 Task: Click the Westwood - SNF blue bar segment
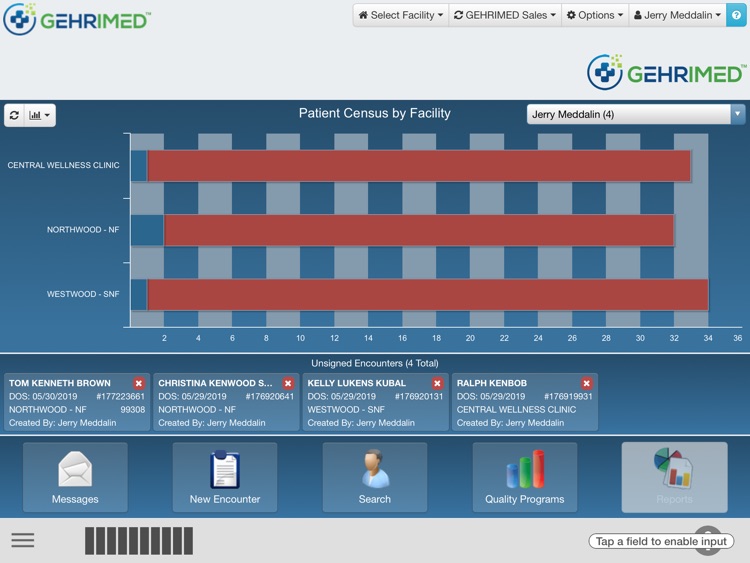click(x=139, y=295)
